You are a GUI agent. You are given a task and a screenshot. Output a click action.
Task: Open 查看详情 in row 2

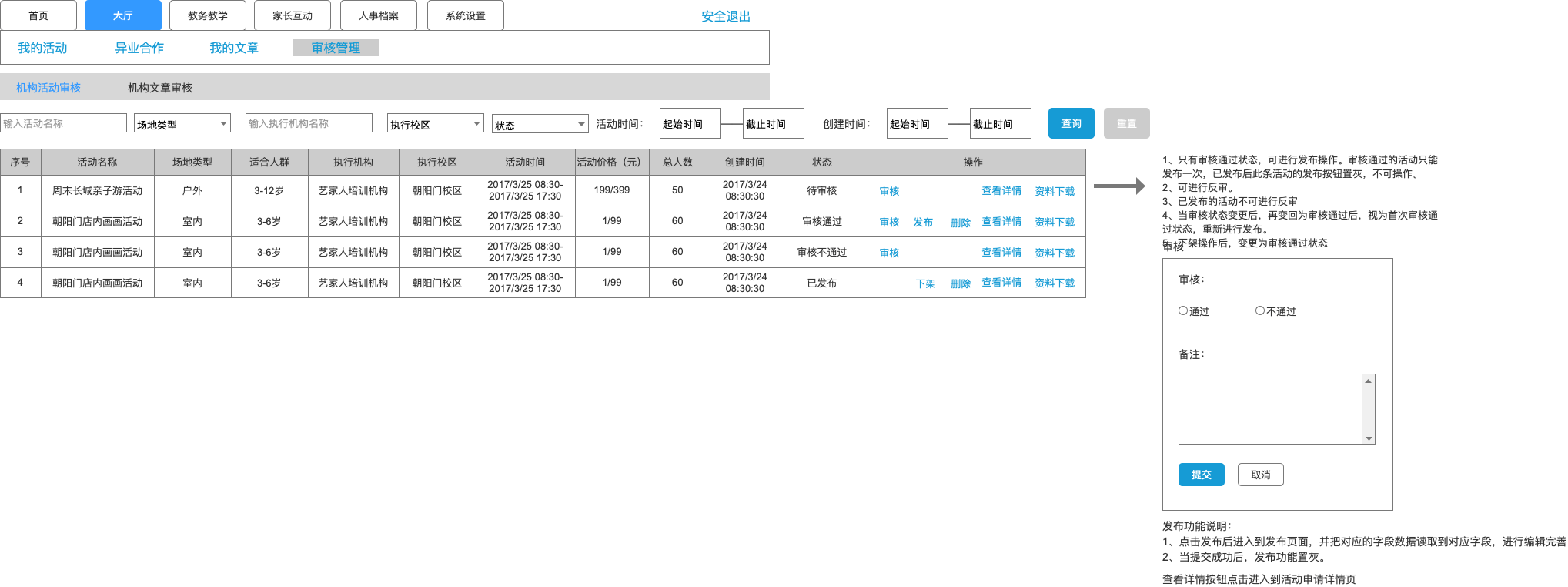[x=1001, y=222]
